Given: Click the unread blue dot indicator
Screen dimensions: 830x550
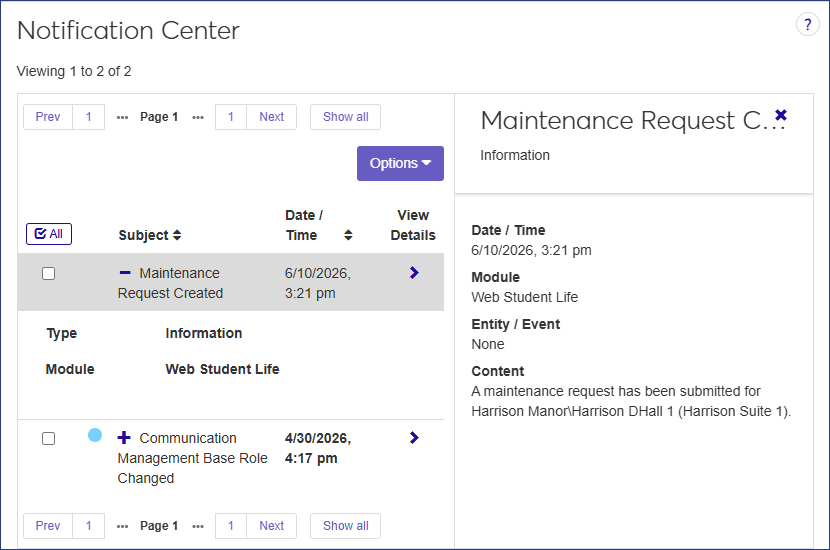Looking at the screenshot, I should click(x=95, y=435).
